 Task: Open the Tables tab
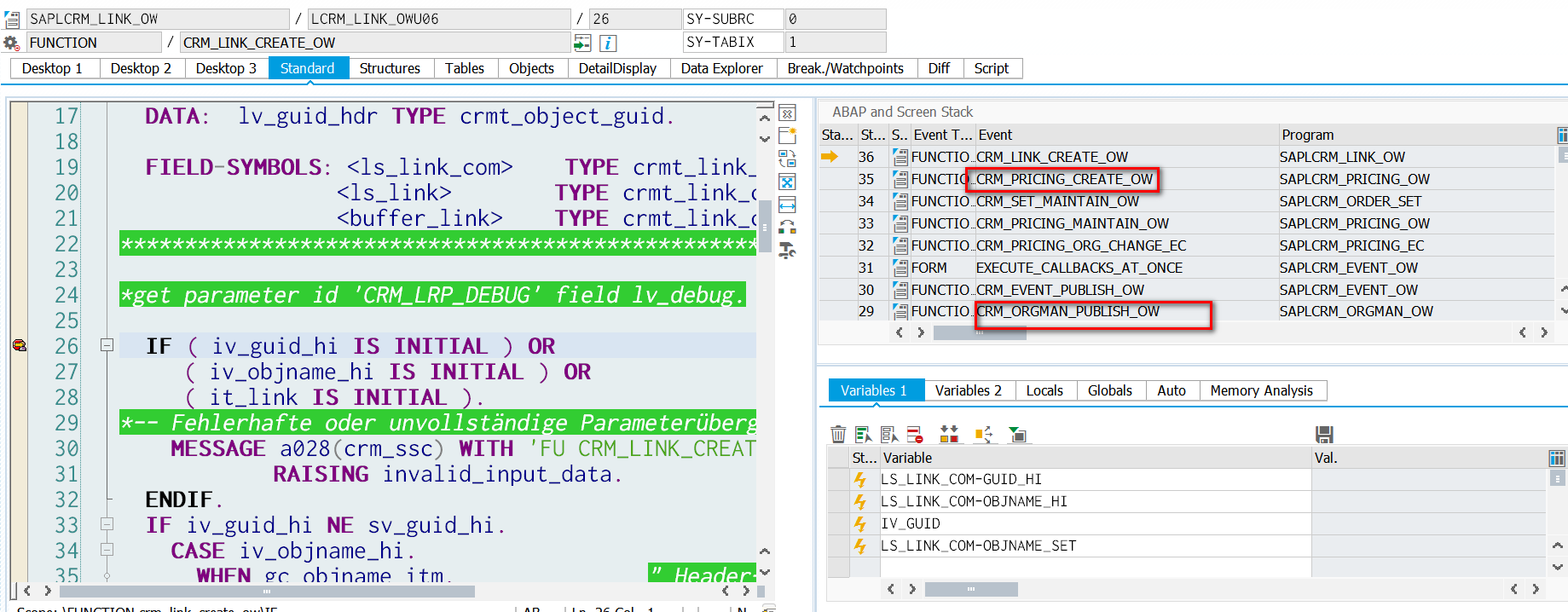pyautogui.click(x=465, y=68)
